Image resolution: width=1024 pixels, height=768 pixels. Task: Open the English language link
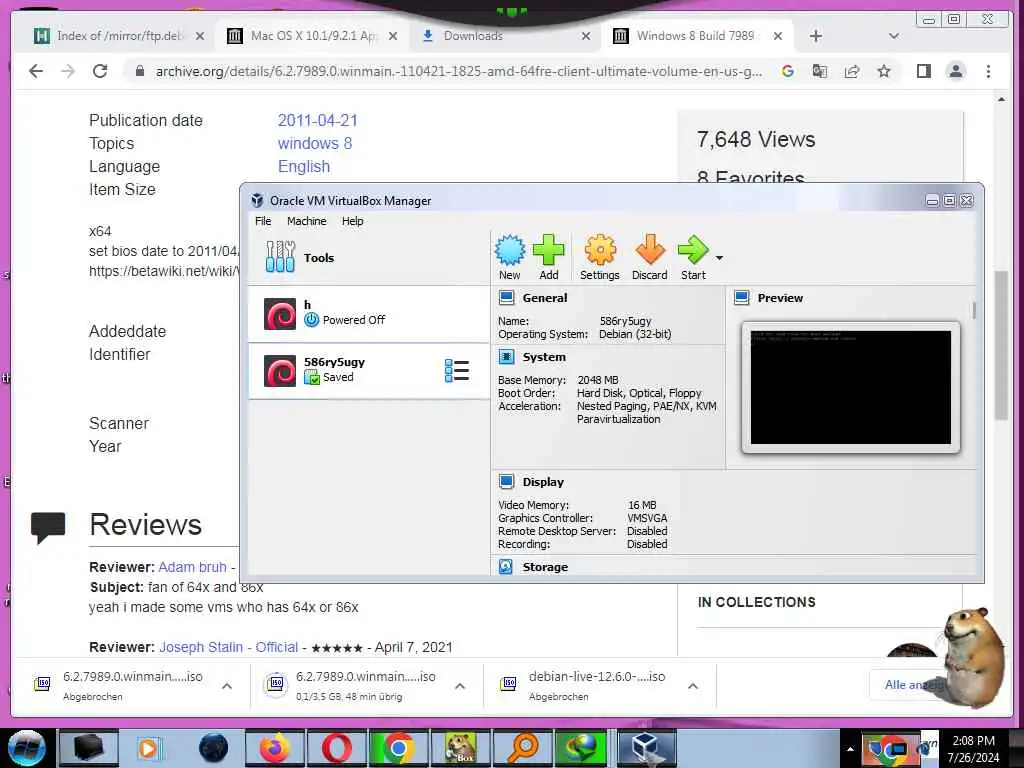pos(304,167)
